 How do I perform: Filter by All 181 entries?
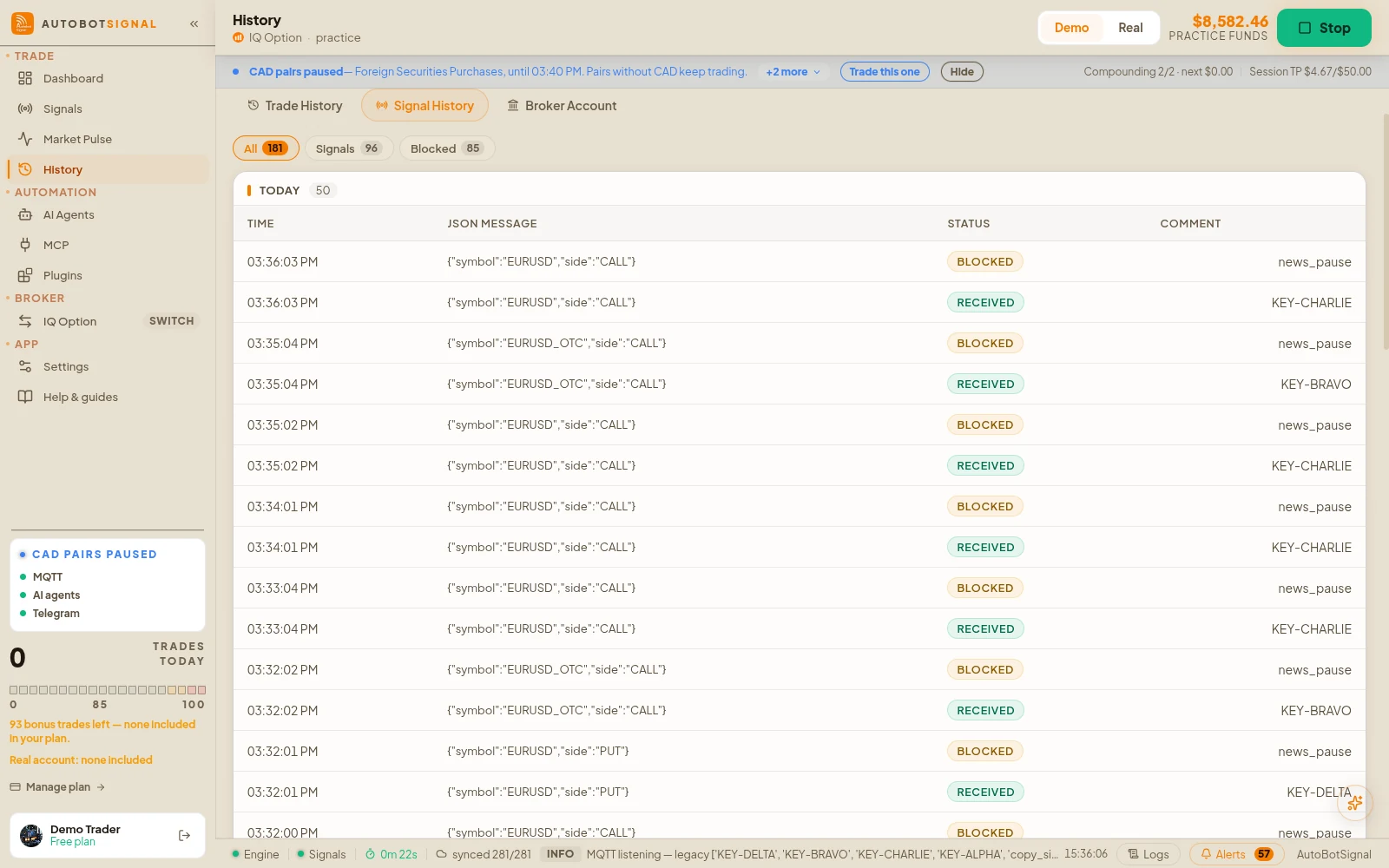coord(266,148)
